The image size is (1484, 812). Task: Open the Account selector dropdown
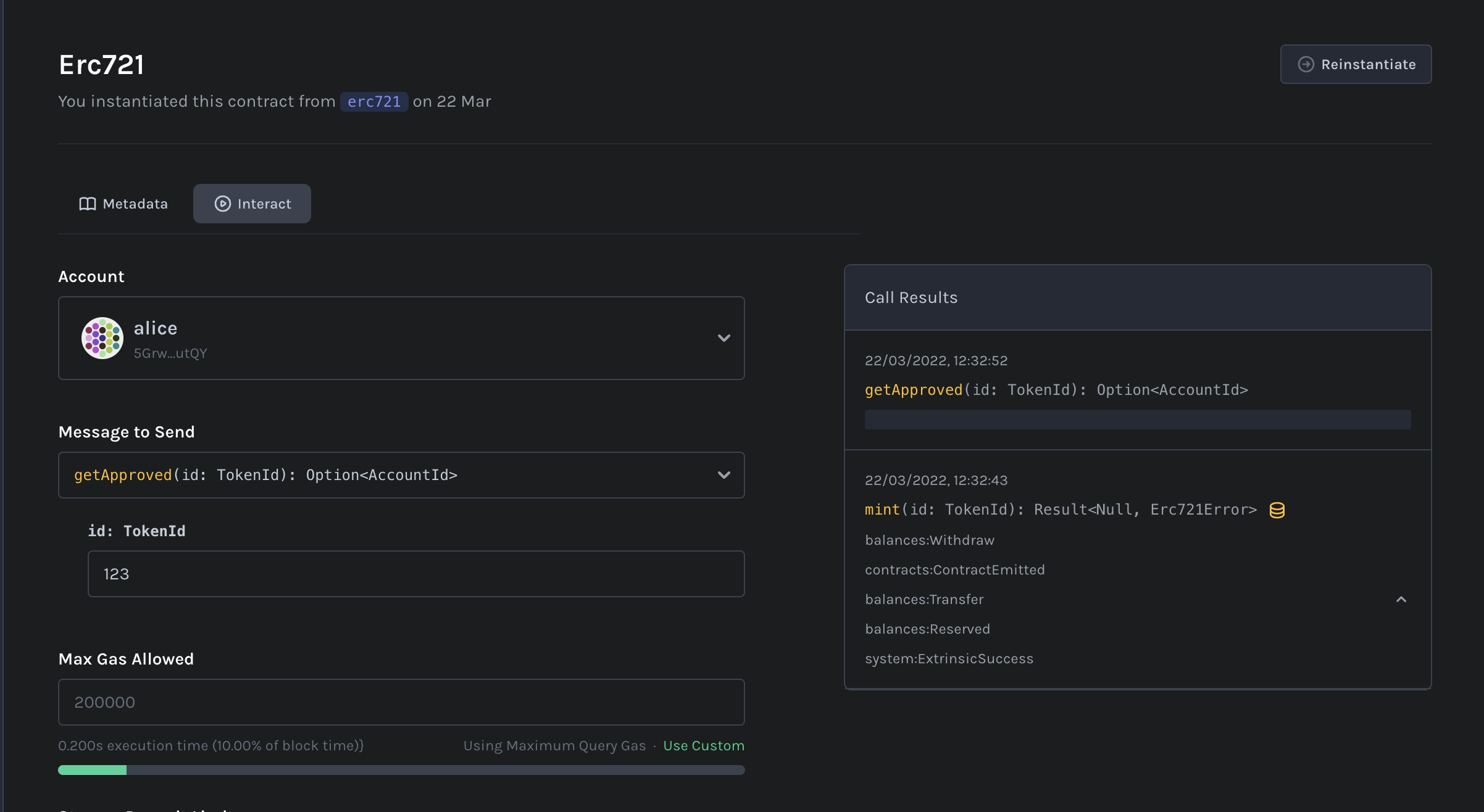(x=723, y=338)
